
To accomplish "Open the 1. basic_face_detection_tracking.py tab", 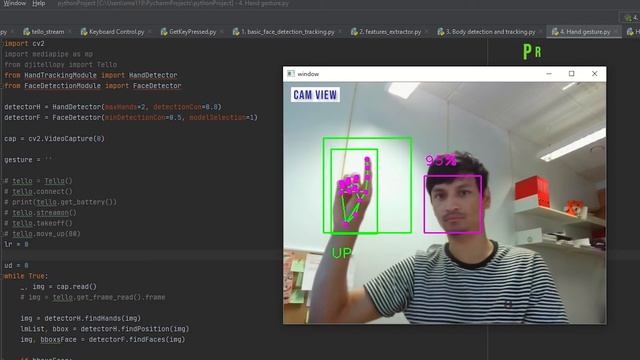I will (288, 31).
